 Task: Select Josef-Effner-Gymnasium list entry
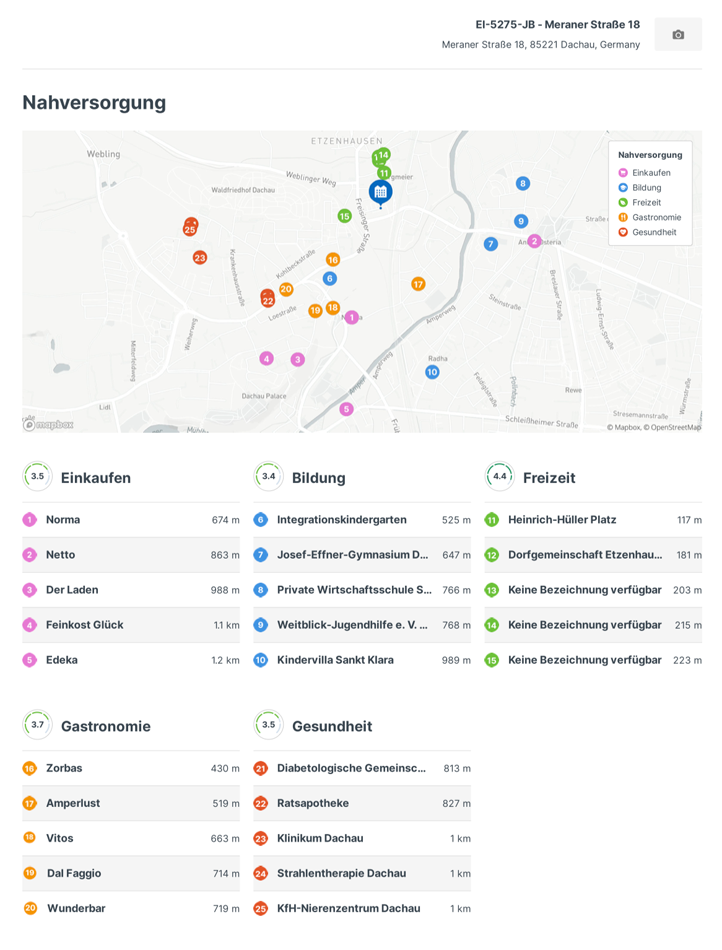point(352,555)
